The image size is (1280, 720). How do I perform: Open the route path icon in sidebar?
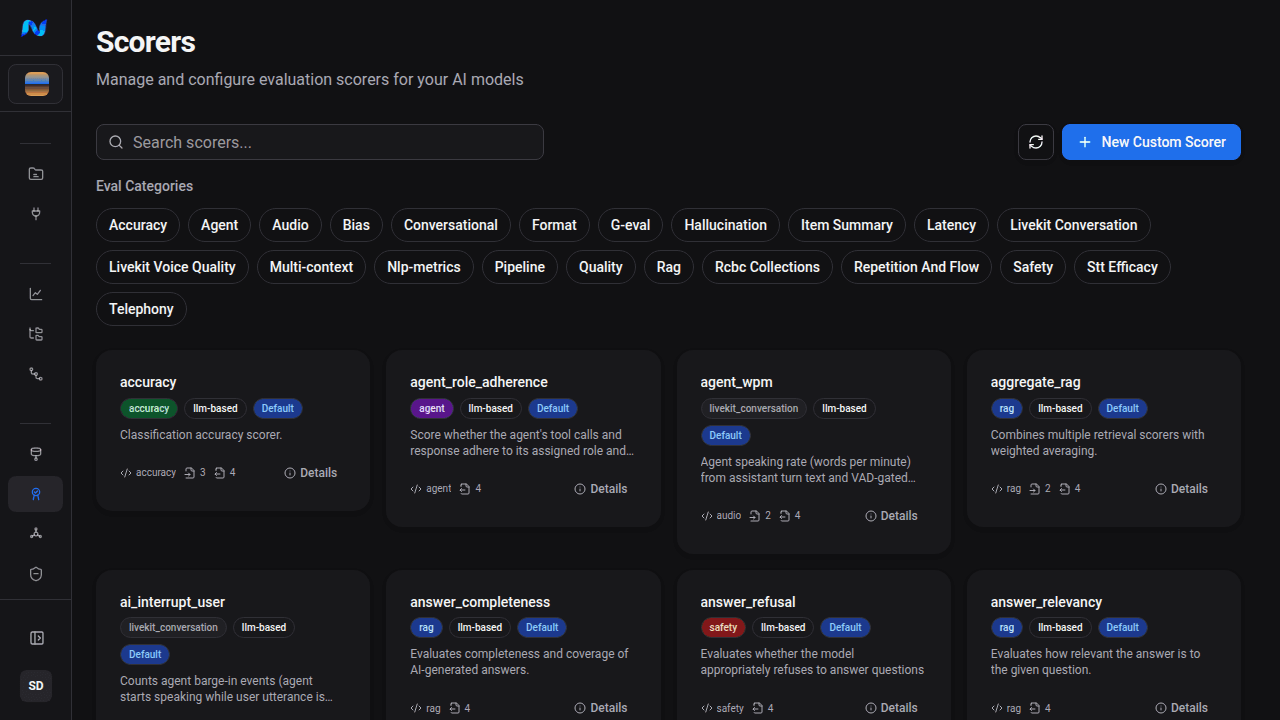click(36, 374)
